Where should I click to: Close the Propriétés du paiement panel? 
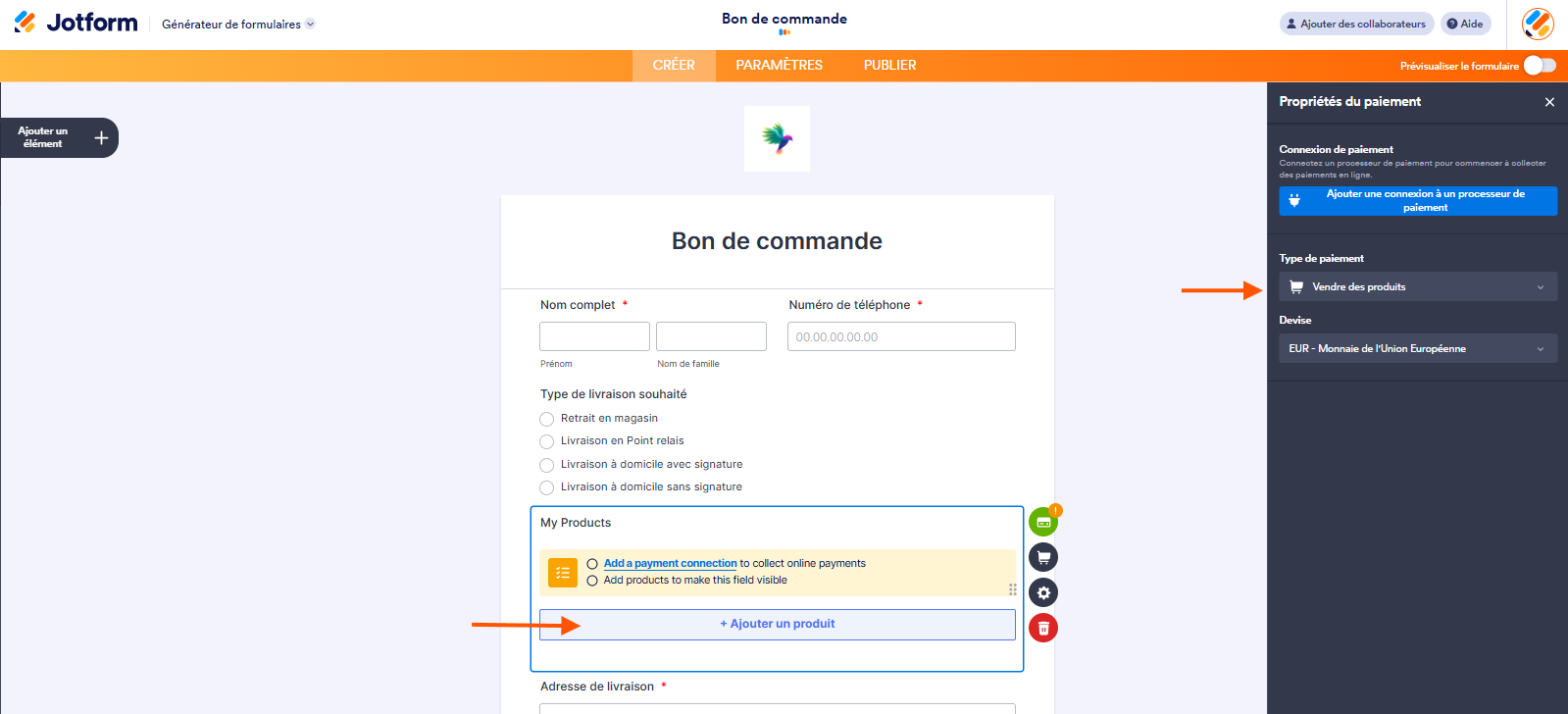point(1549,101)
